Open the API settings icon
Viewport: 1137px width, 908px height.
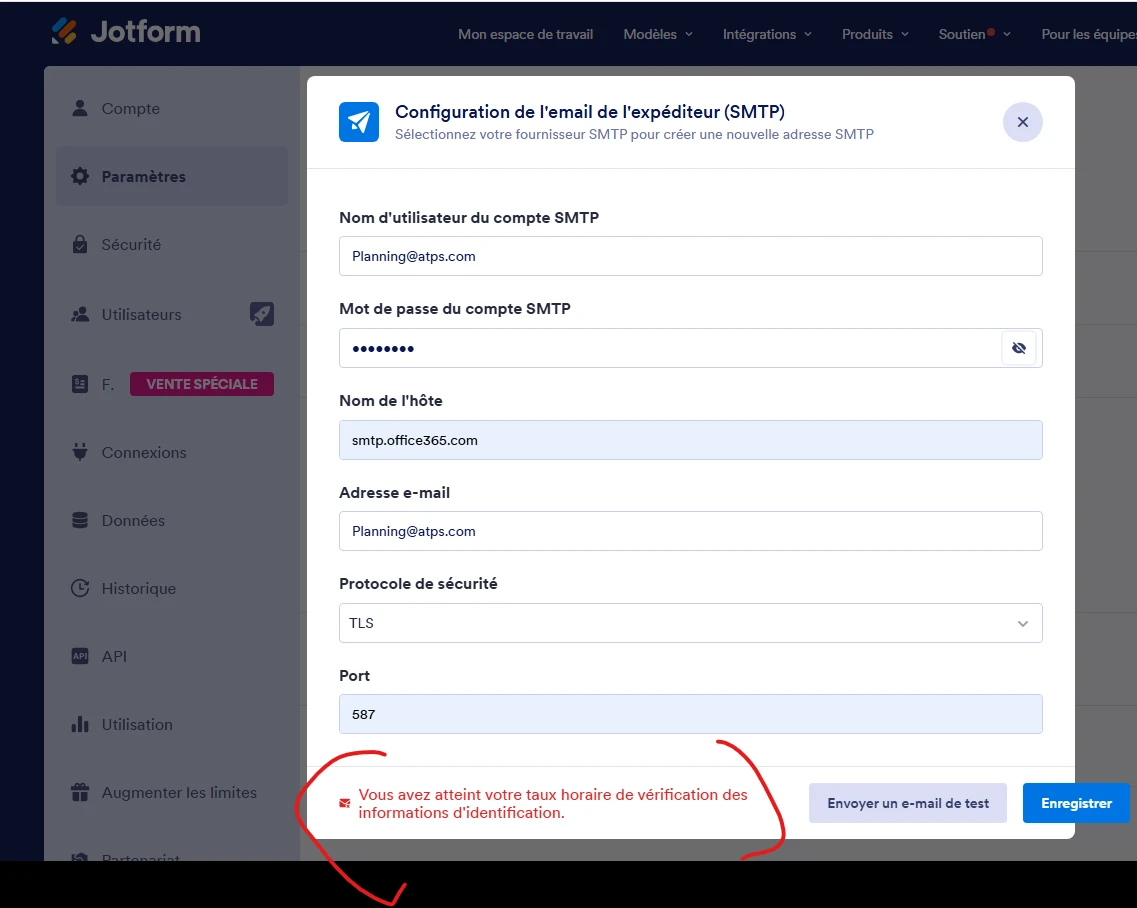pyautogui.click(x=80, y=656)
